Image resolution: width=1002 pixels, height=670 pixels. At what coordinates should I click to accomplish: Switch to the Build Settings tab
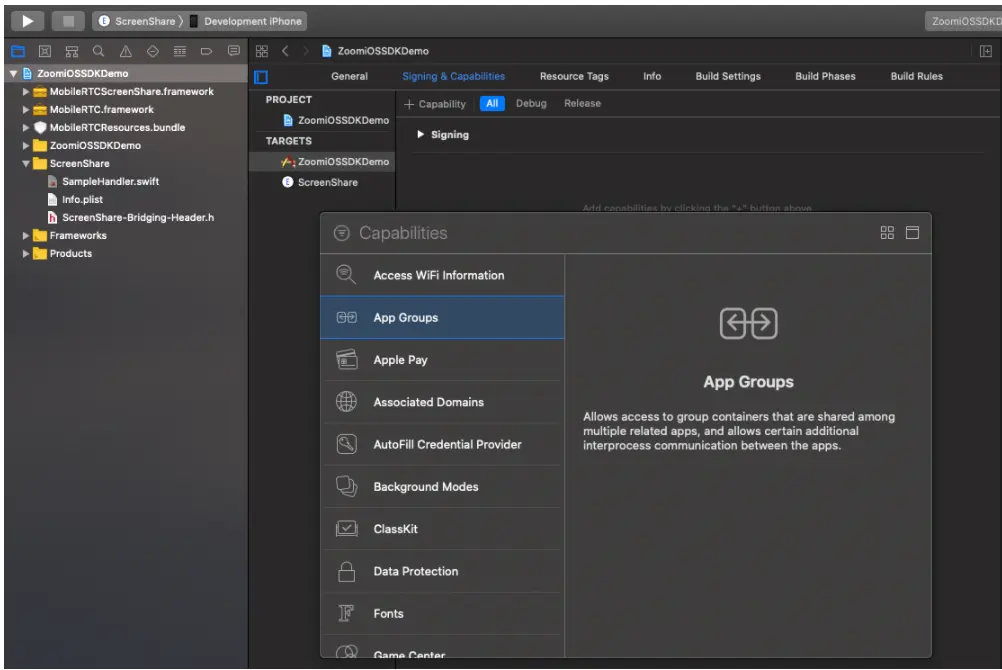coord(727,77)
